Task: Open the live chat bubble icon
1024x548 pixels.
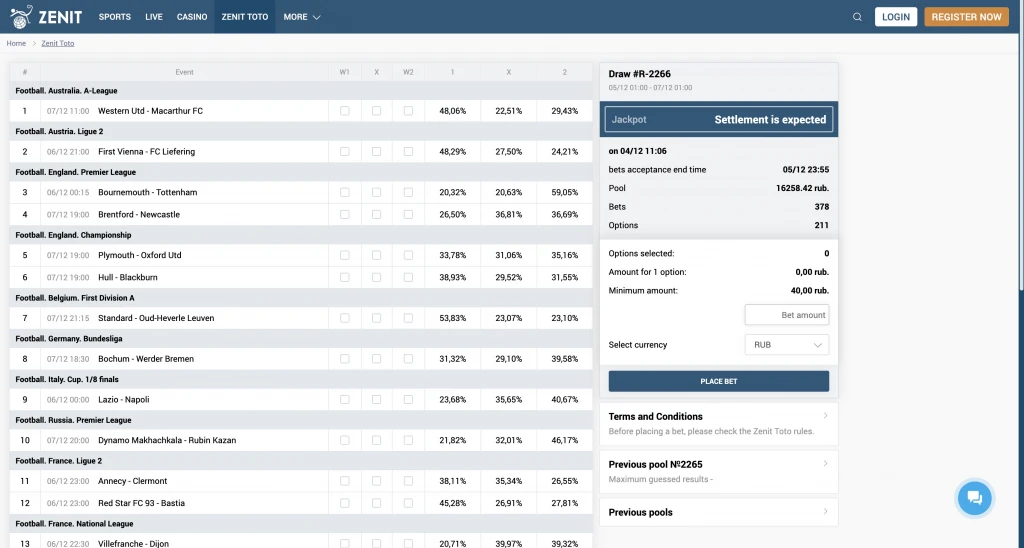Action: (974, 498)
